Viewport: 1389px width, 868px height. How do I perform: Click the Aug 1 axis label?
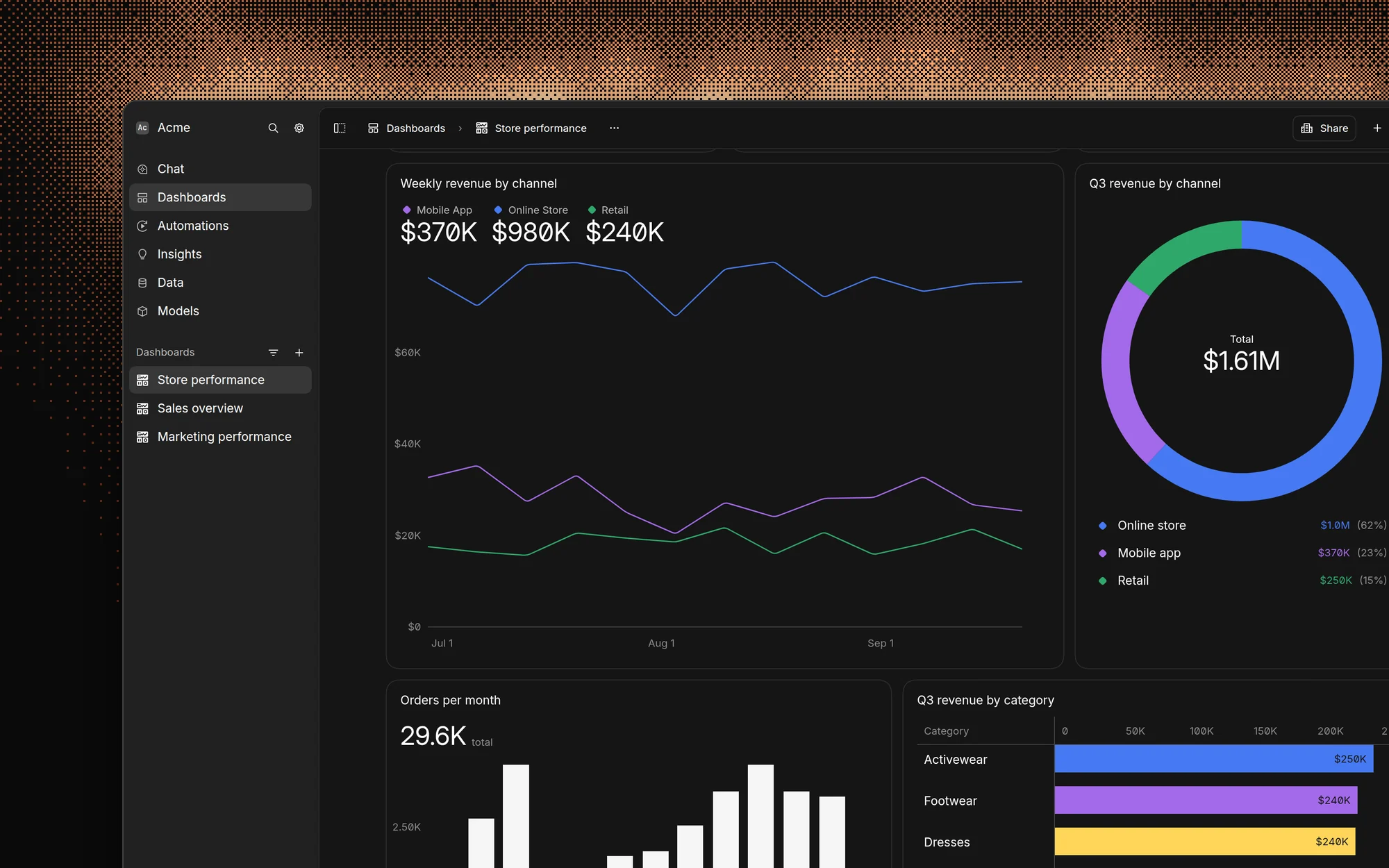[661, 643]
